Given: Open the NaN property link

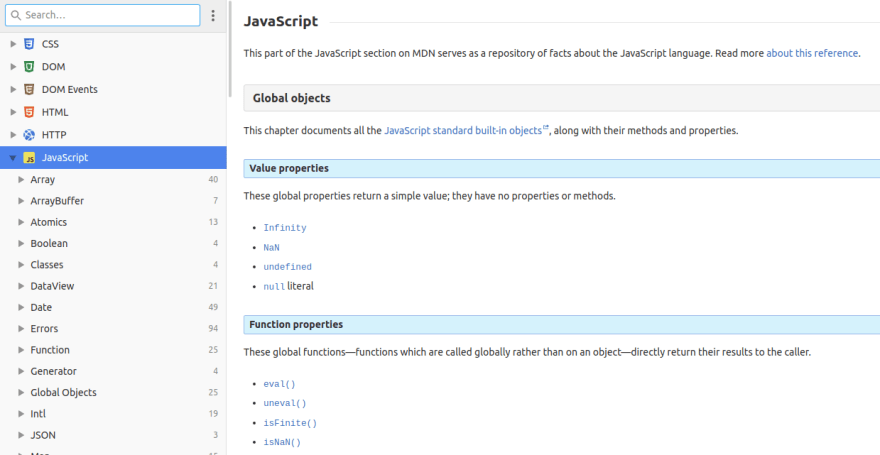Looking at the screenshot, I should tap(272, 247).
